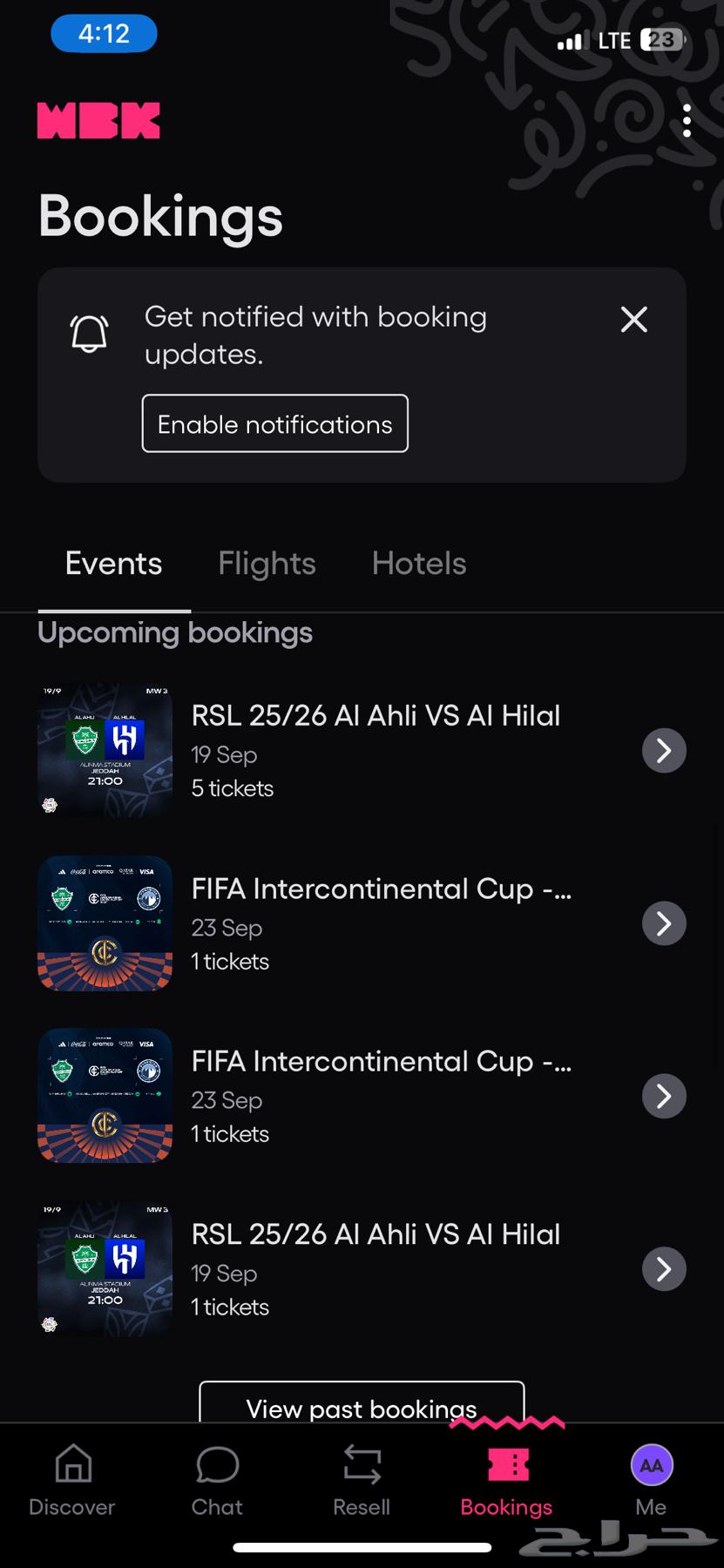Tap the first FIFA Intercontinental Cup thumbnail
724x1568 pixels.
105,923
